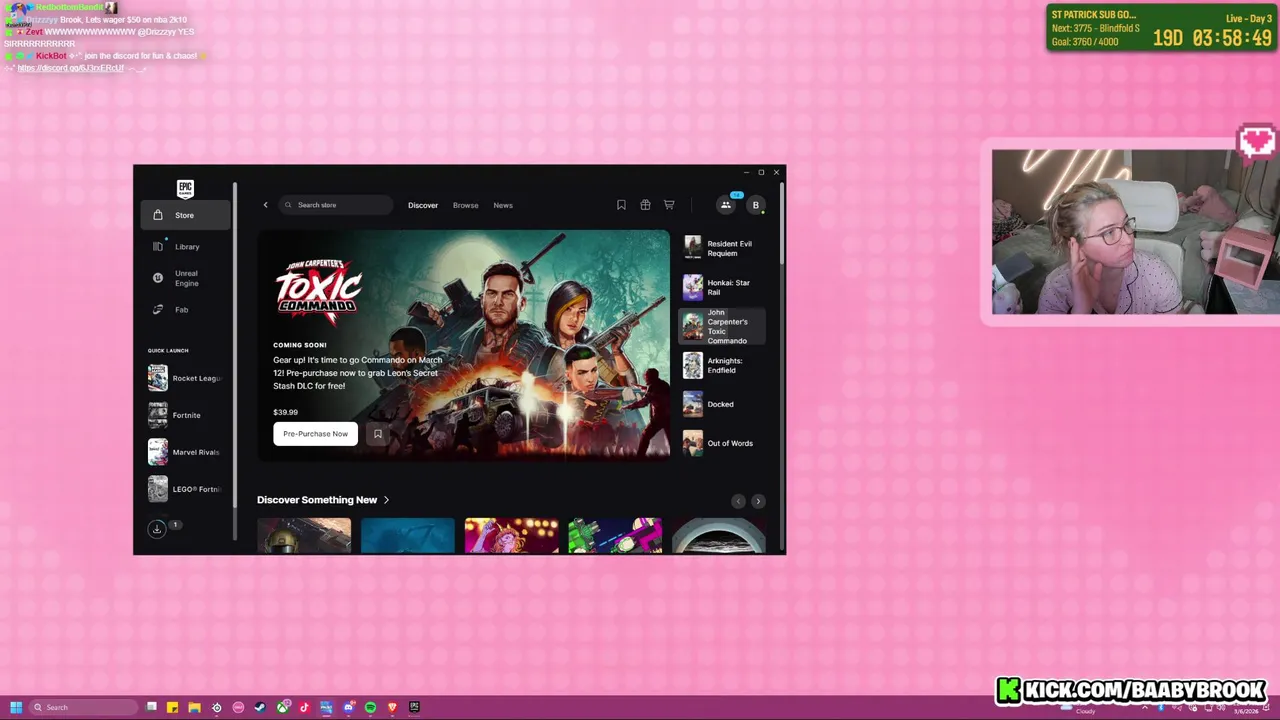
Task: Select John Carpenter's Toxic Commando list entry
Action: 722,326
